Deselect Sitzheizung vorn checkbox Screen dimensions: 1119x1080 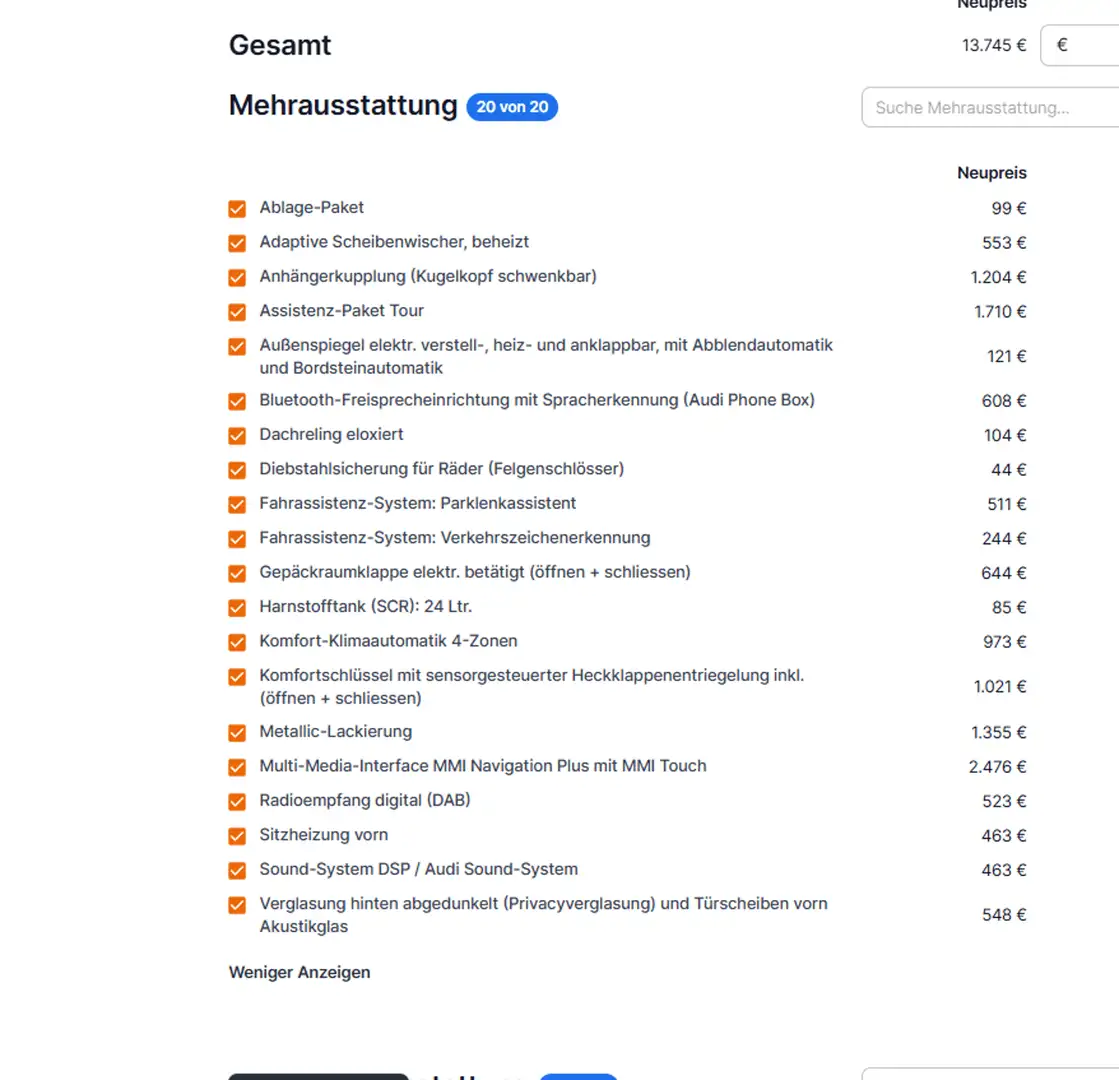(x=237, y=836)
